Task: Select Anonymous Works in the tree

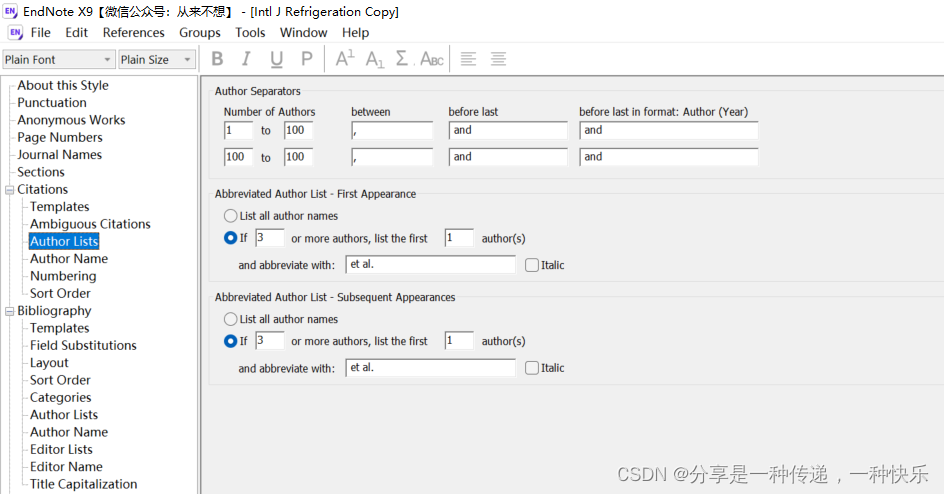Action: 71,120
